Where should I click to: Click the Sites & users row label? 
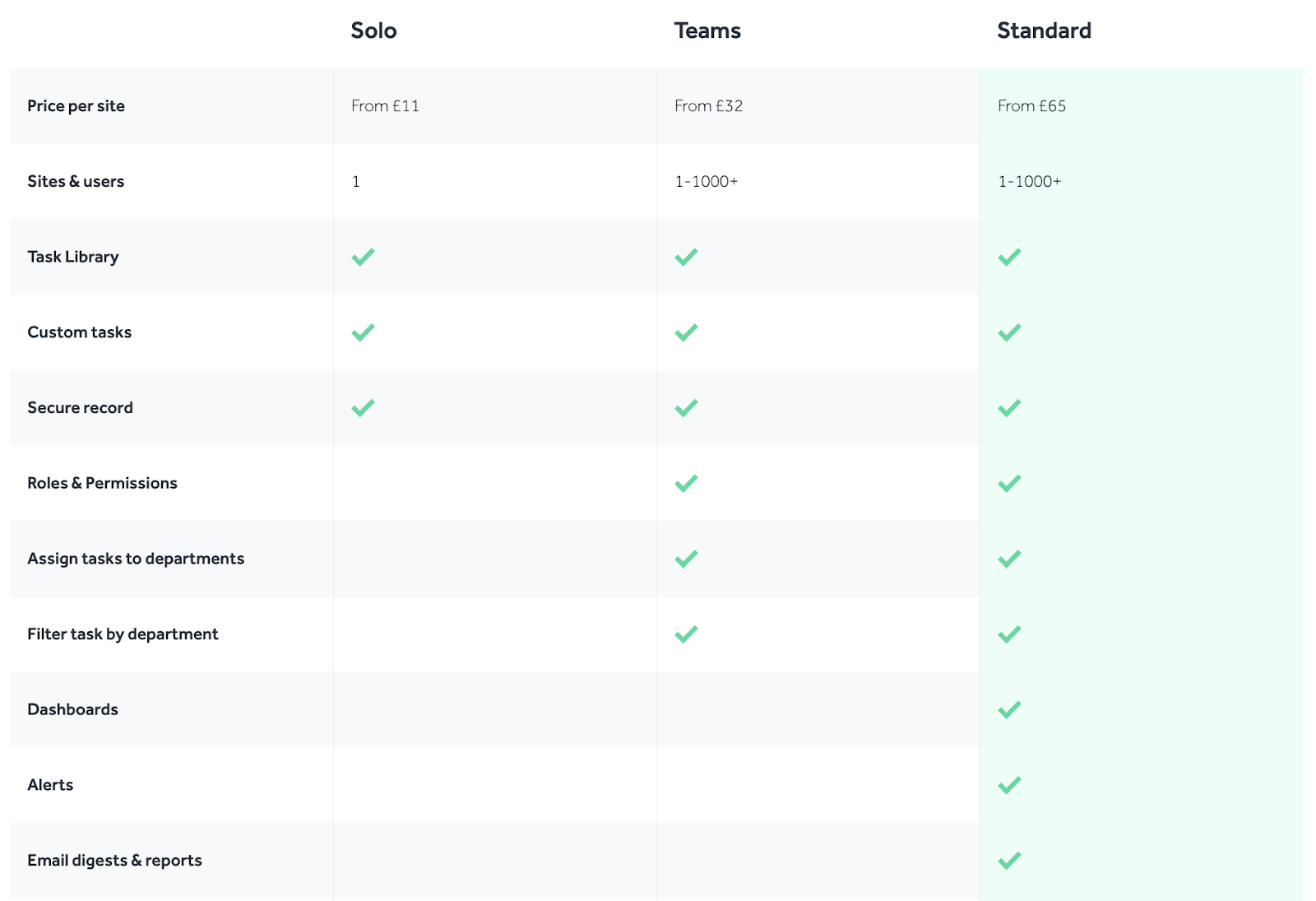pyautogui.click(x=76, y=182)
